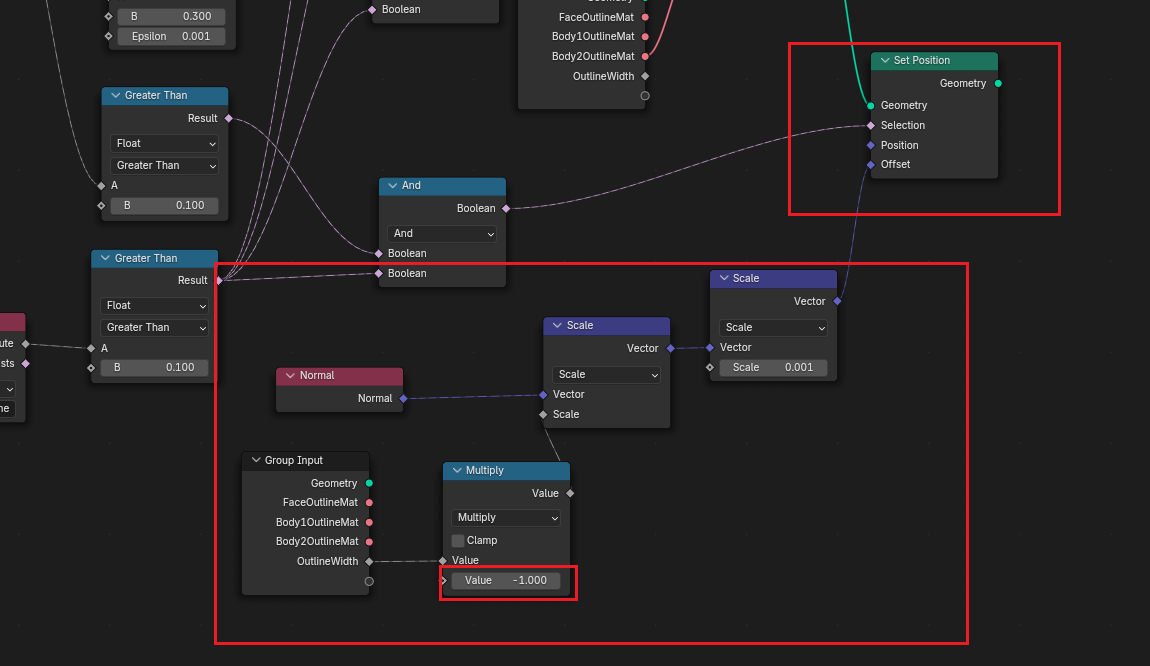The width and height of the screenshot is (1150, 666).
Task: Click the Offset input socket on Set Position
Action: coord(871,164)
